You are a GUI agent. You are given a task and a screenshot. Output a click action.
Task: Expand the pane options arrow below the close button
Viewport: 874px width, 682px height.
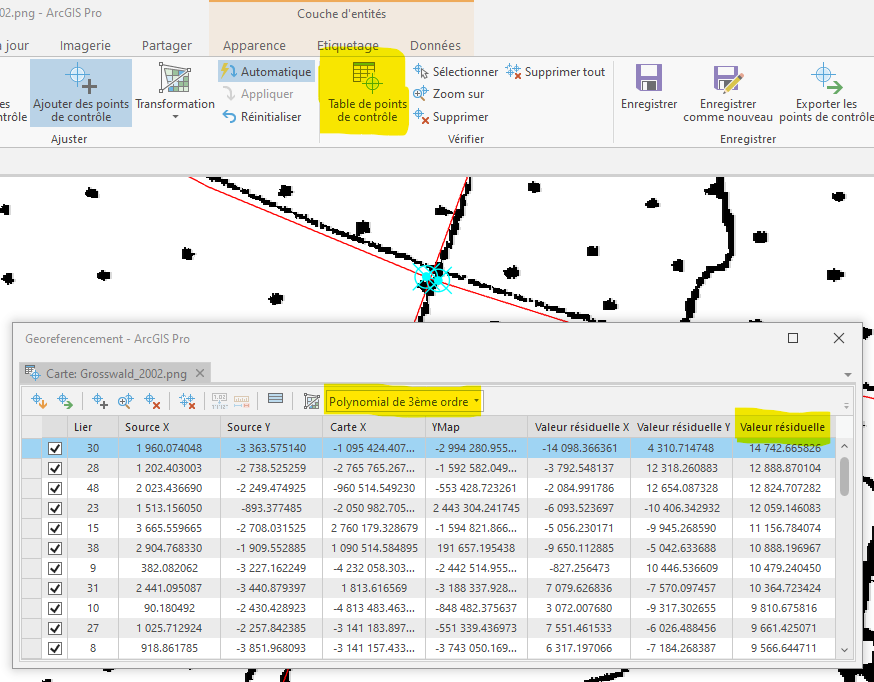(x=847, y=373)
